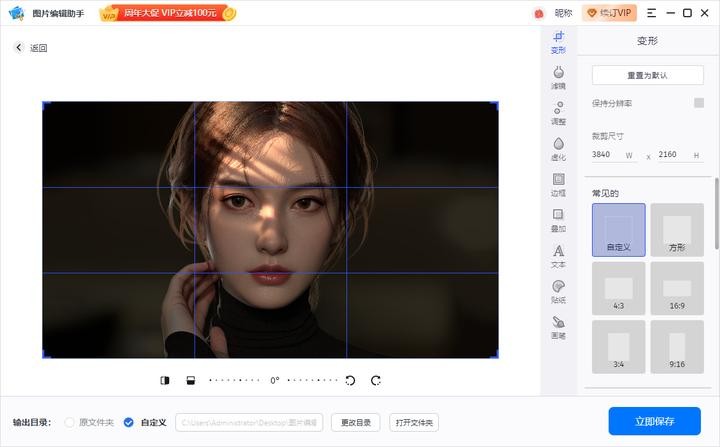Select the 画笔 (brush) tool
720x447 pixels.
point(558,327)
